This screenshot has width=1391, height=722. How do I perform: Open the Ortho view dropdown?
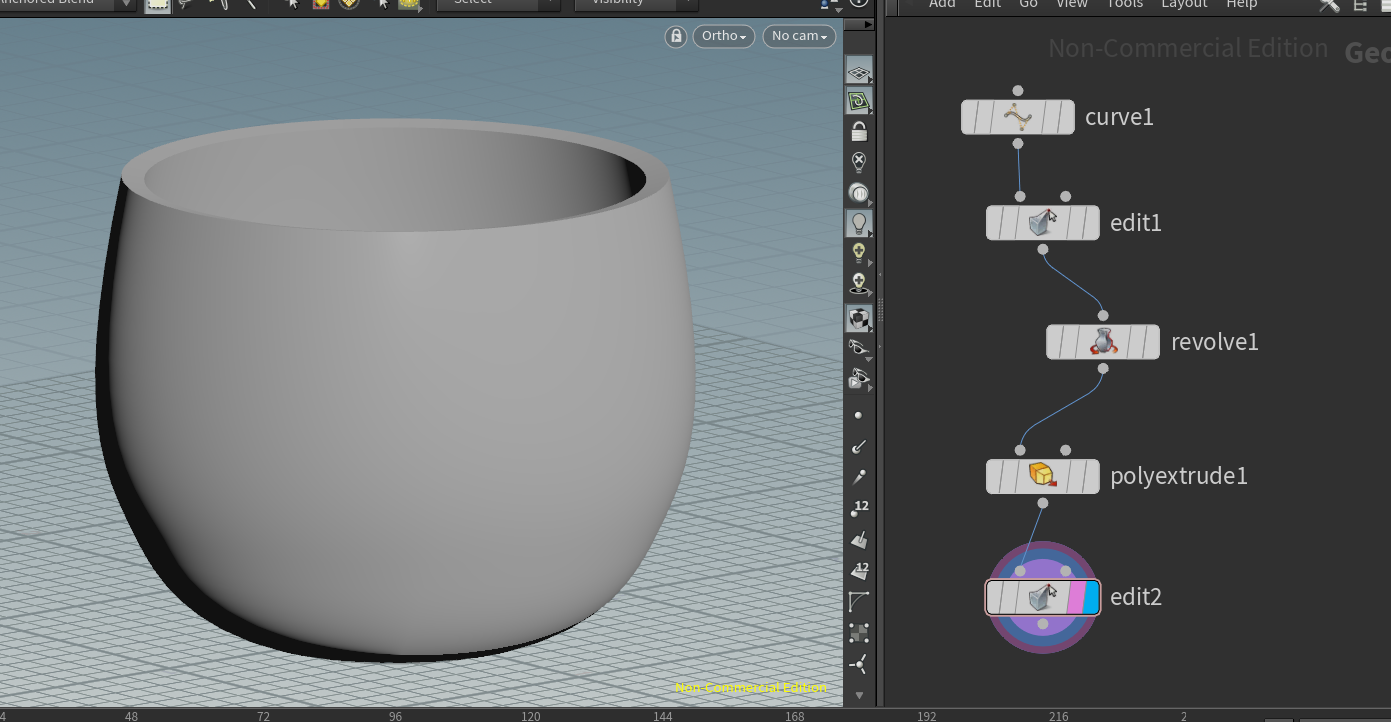tap(723, 36)
